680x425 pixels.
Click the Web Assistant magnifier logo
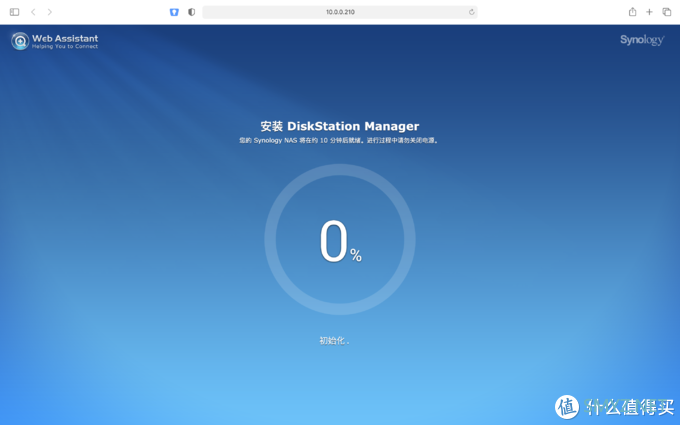[20, 41]
